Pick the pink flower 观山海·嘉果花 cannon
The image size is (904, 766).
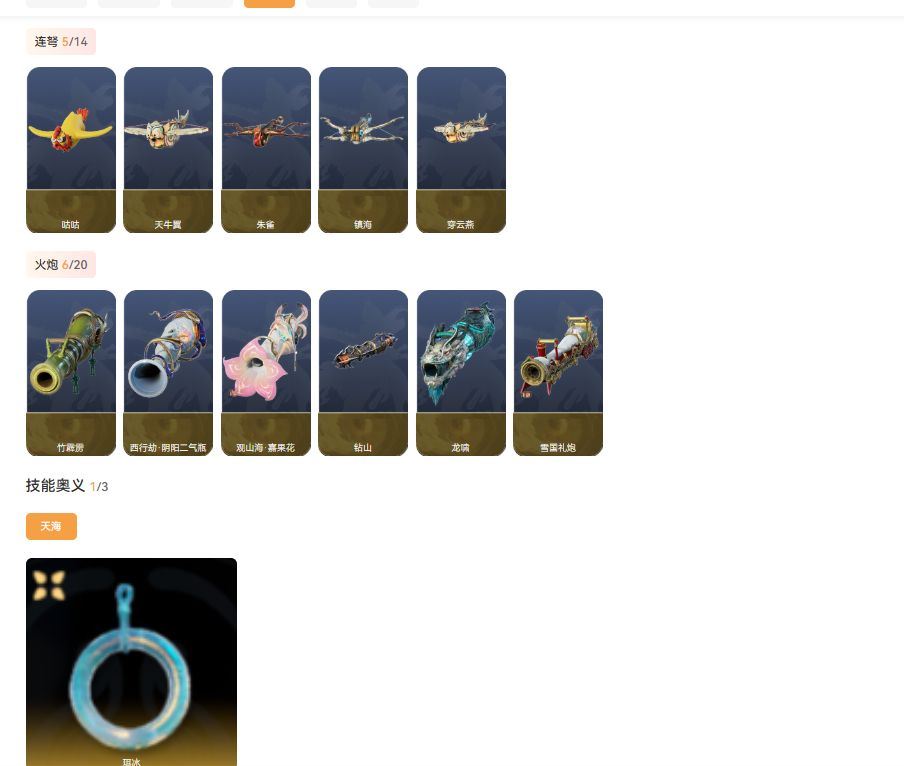[x=266, y=373]
